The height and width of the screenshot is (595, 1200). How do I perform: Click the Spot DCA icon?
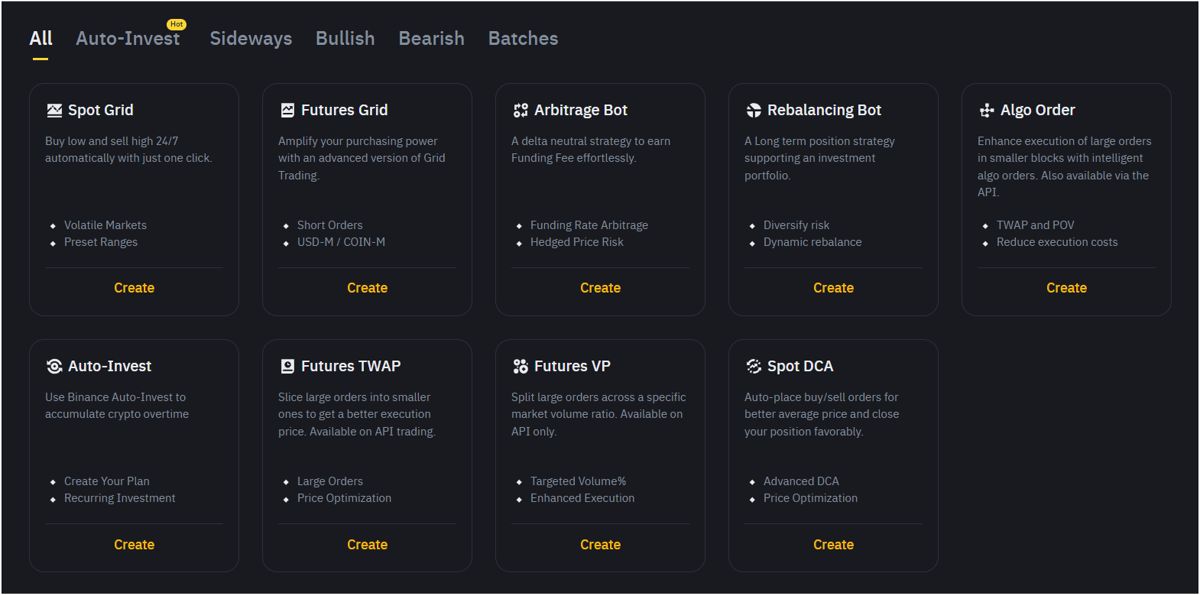[753, 366]
